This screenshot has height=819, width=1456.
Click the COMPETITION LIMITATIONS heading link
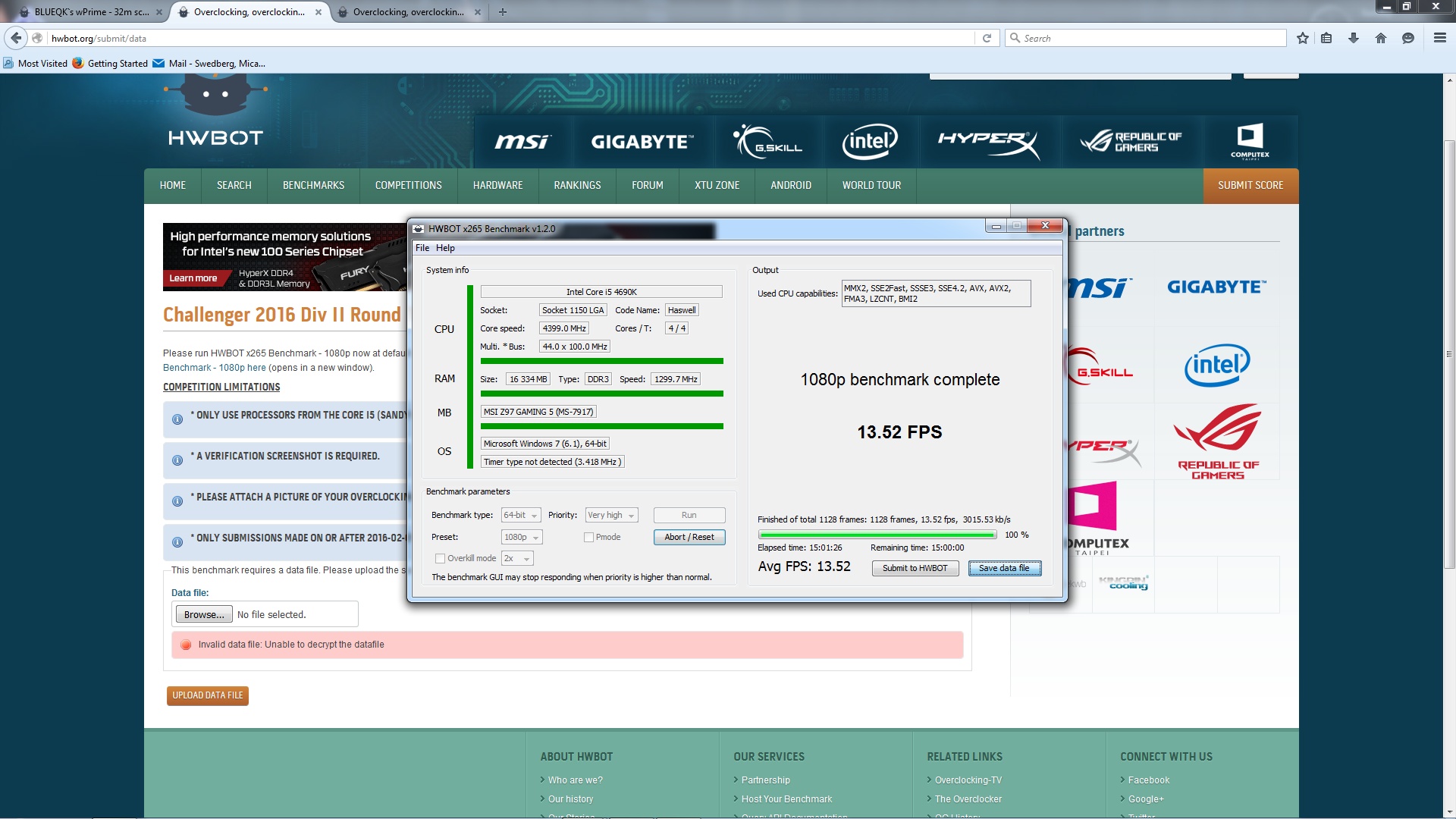(221, 387)
